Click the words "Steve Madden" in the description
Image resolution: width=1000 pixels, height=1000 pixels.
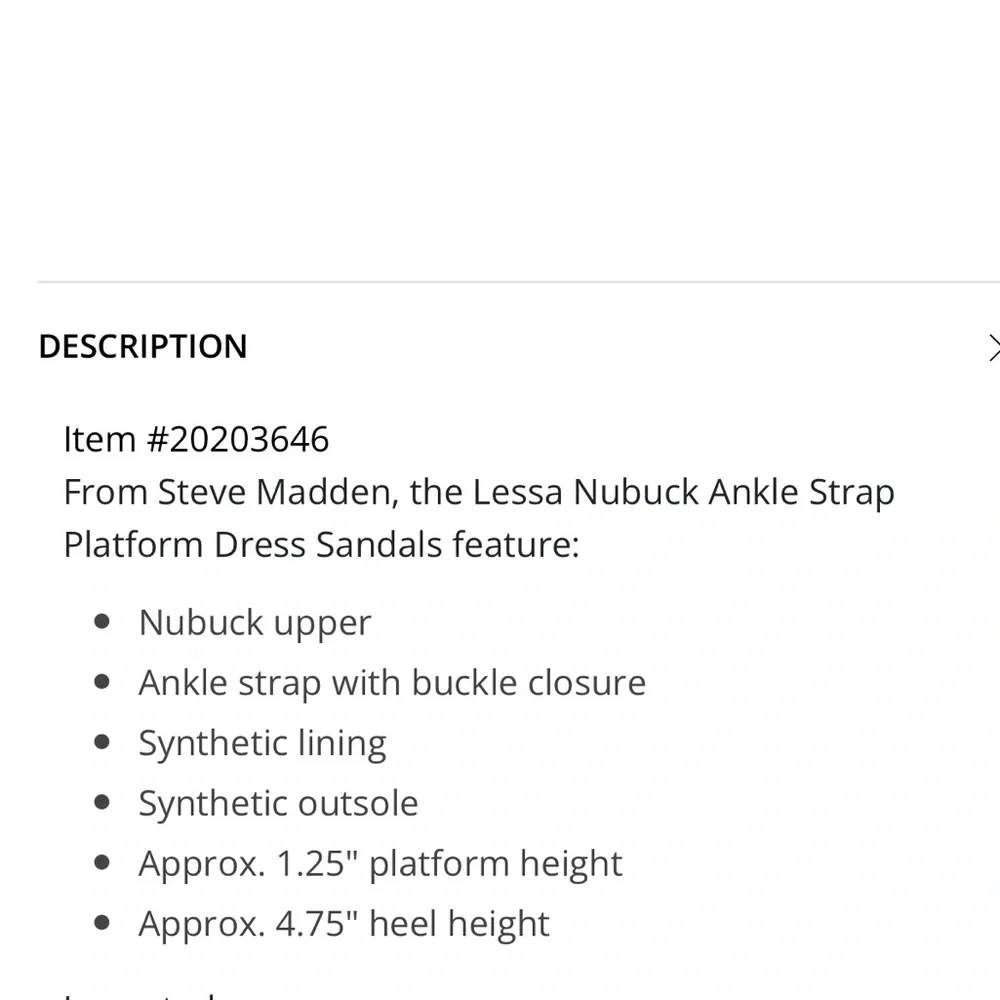[x=278, y=492]
